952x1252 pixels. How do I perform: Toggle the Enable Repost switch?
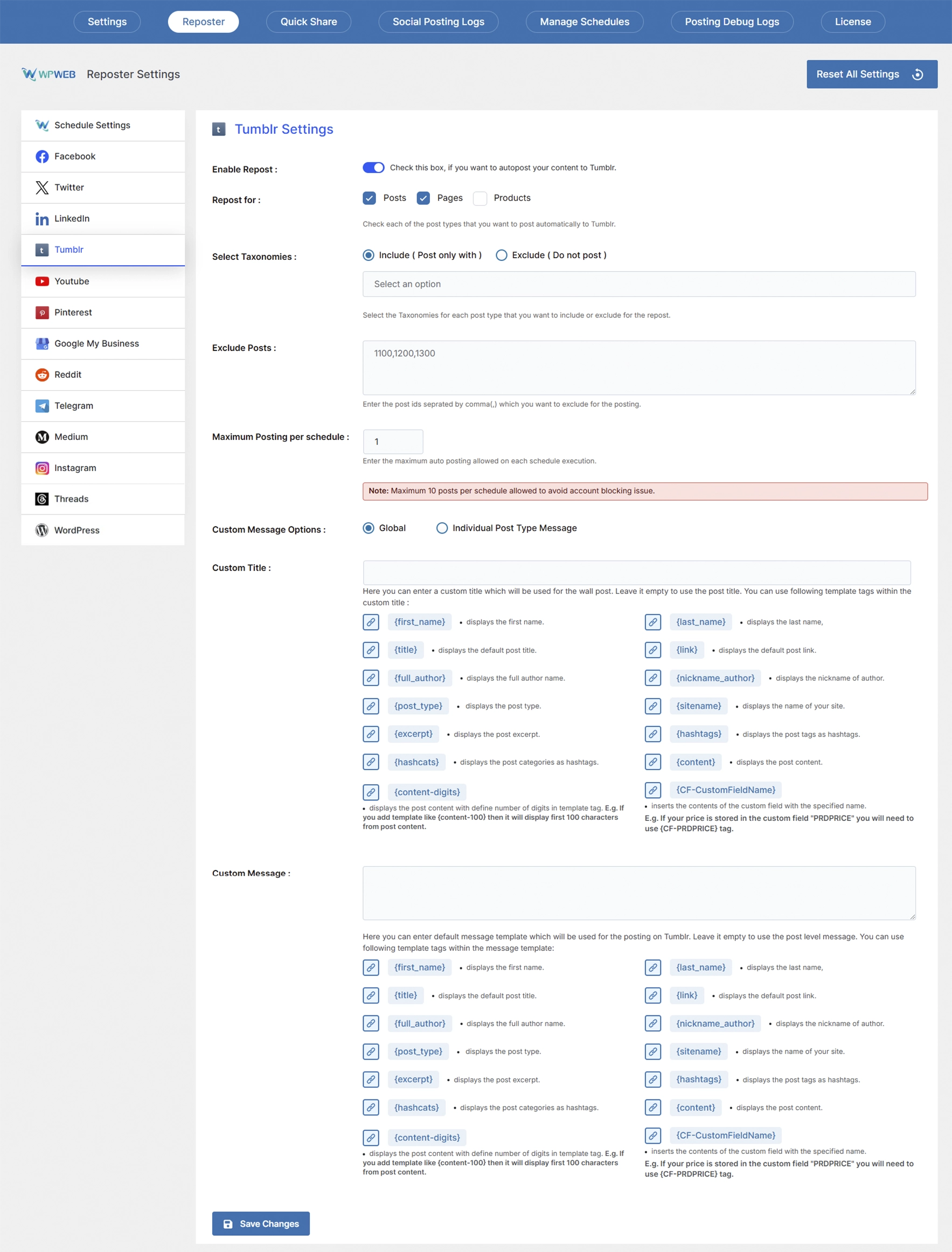point(373,168)
